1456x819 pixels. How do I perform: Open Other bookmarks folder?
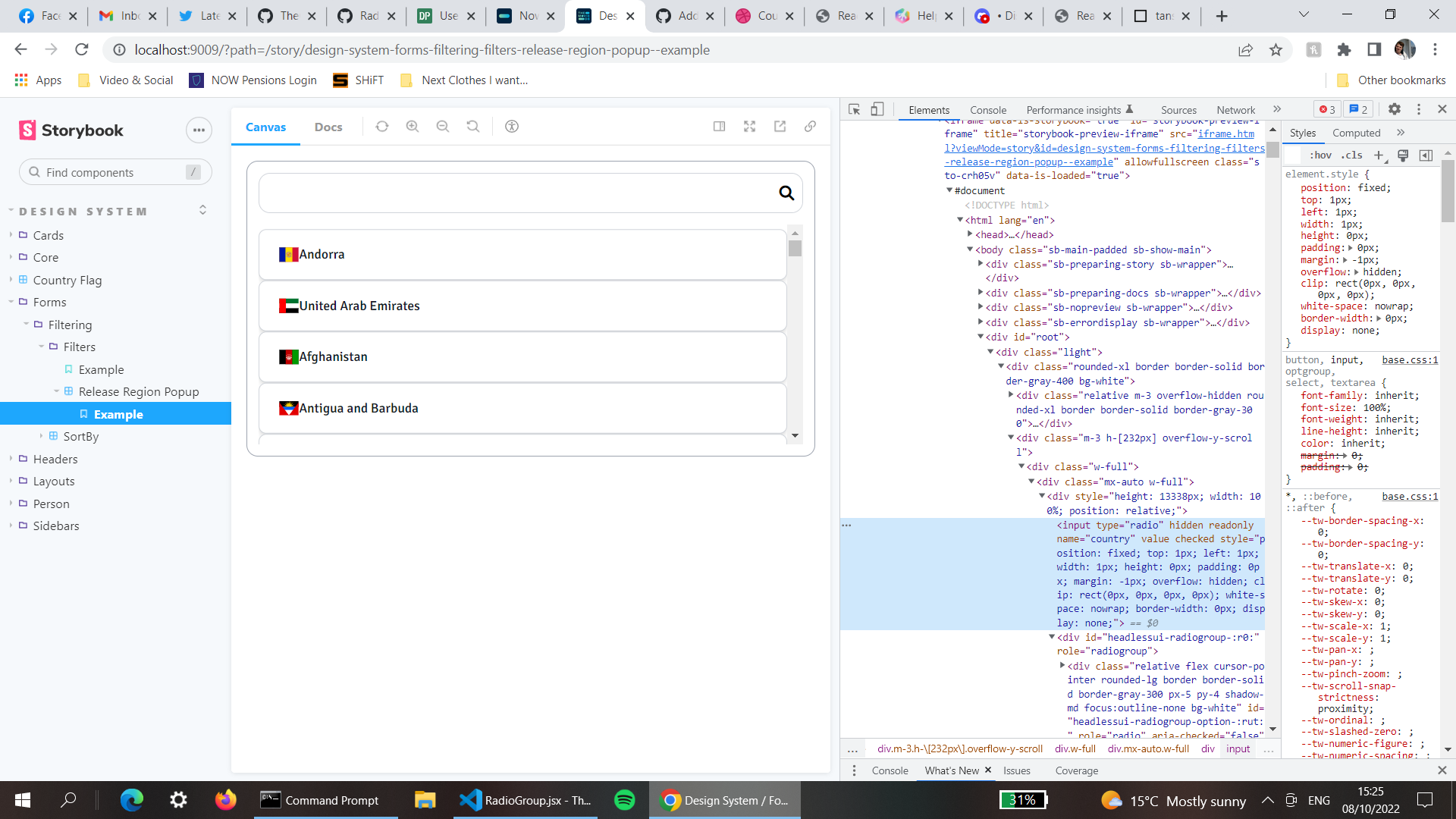(1392, 80)
